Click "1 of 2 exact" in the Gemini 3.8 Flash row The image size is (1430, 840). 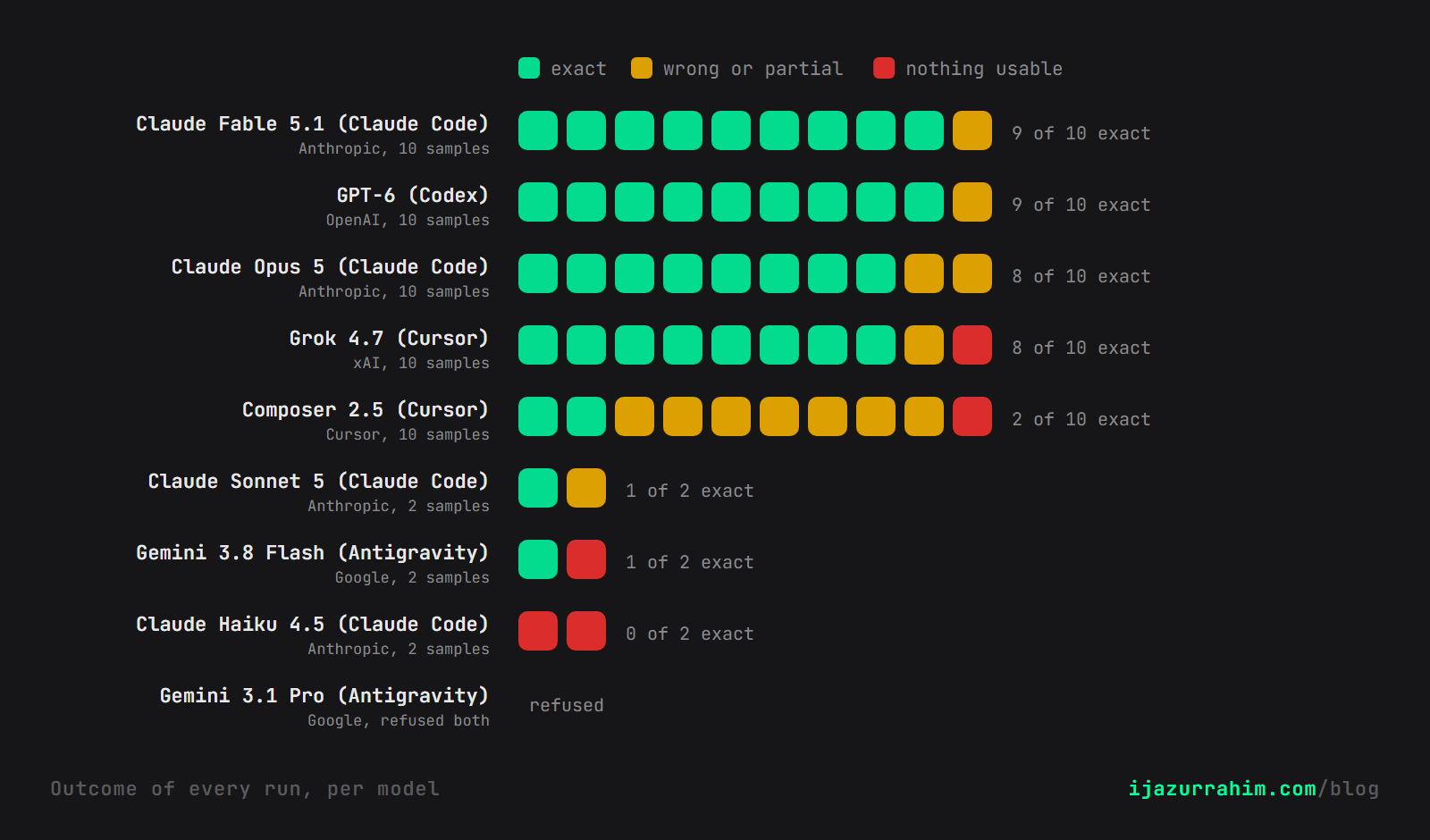[x=690, y=562]
